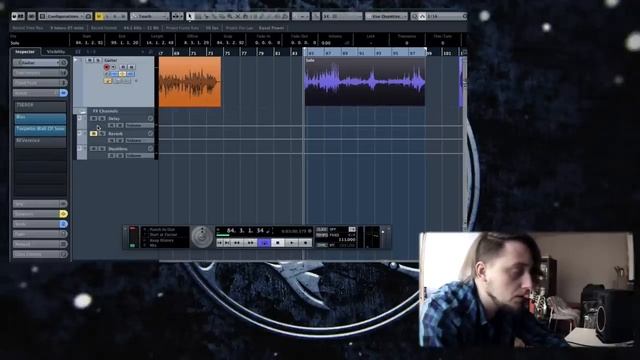Viewport: 640px width, 360px height.
Task: Select the Split scissors tool
Action: pyautogui.click(x=207, y=16)
